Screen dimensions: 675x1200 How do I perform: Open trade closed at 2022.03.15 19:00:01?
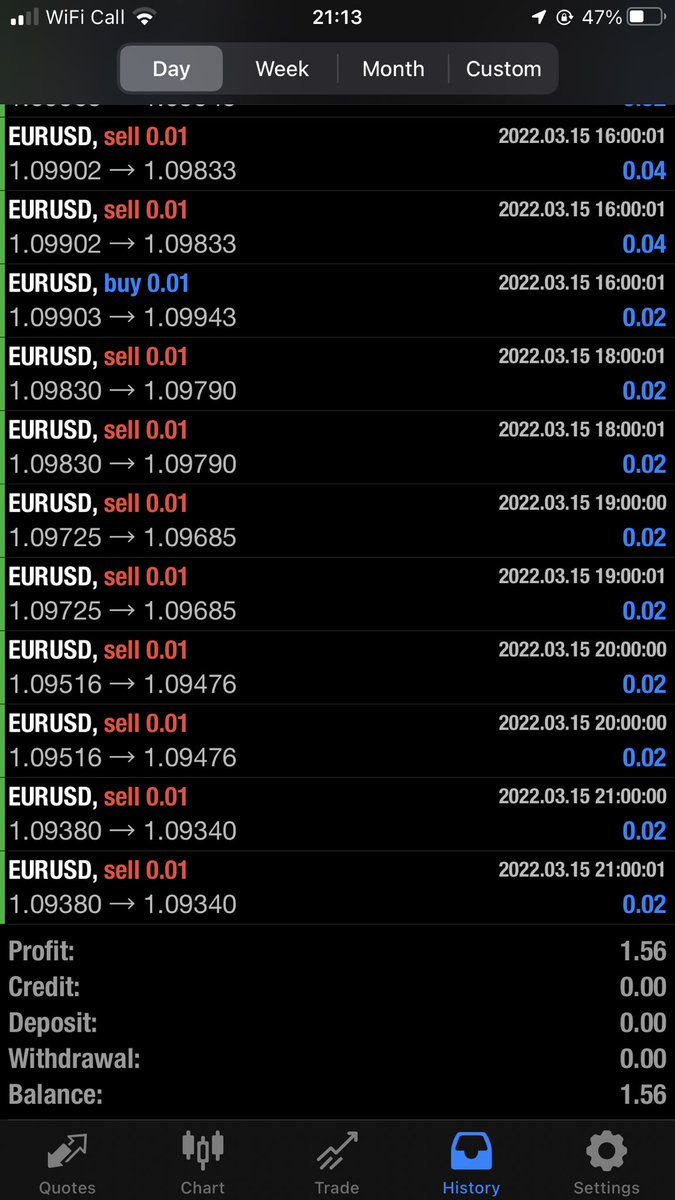click(x=337, y=594)
